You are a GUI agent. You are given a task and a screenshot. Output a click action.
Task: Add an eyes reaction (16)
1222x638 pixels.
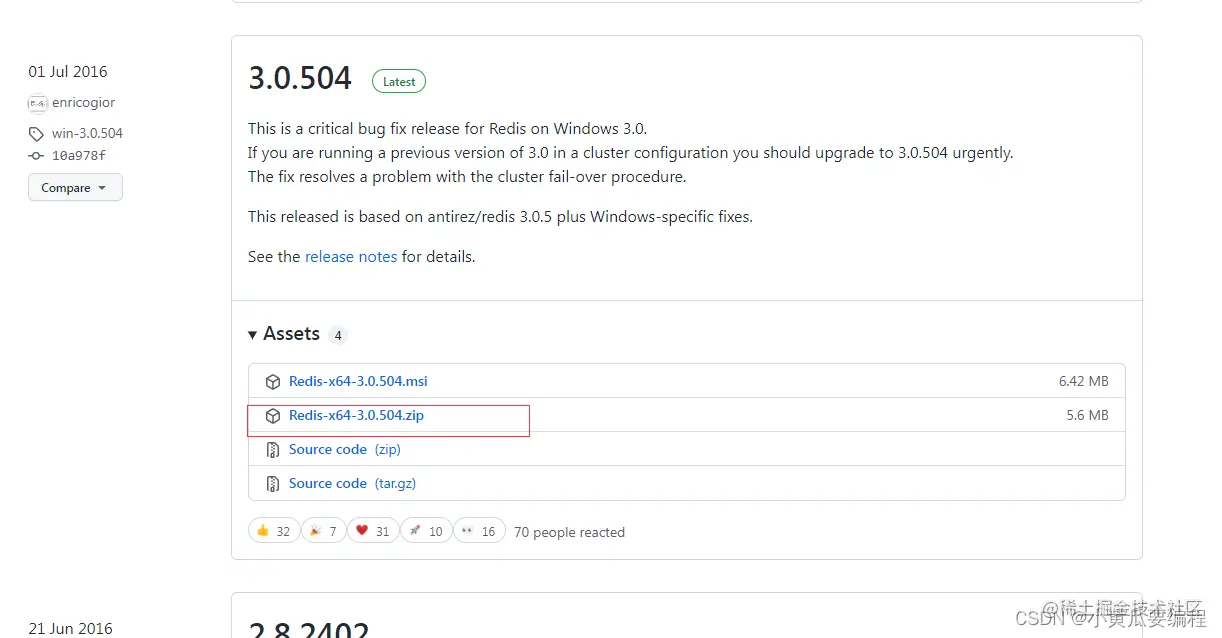click(x=479, y=531)
